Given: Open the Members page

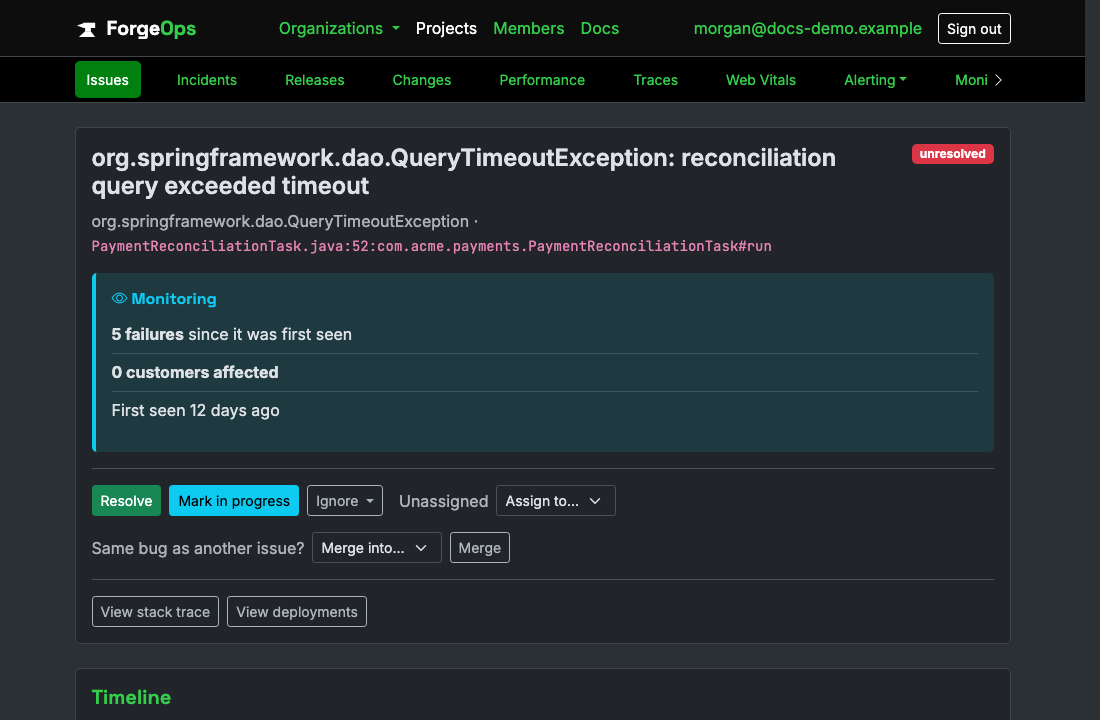Looking at the screenshot, I should tap(528, 29).
